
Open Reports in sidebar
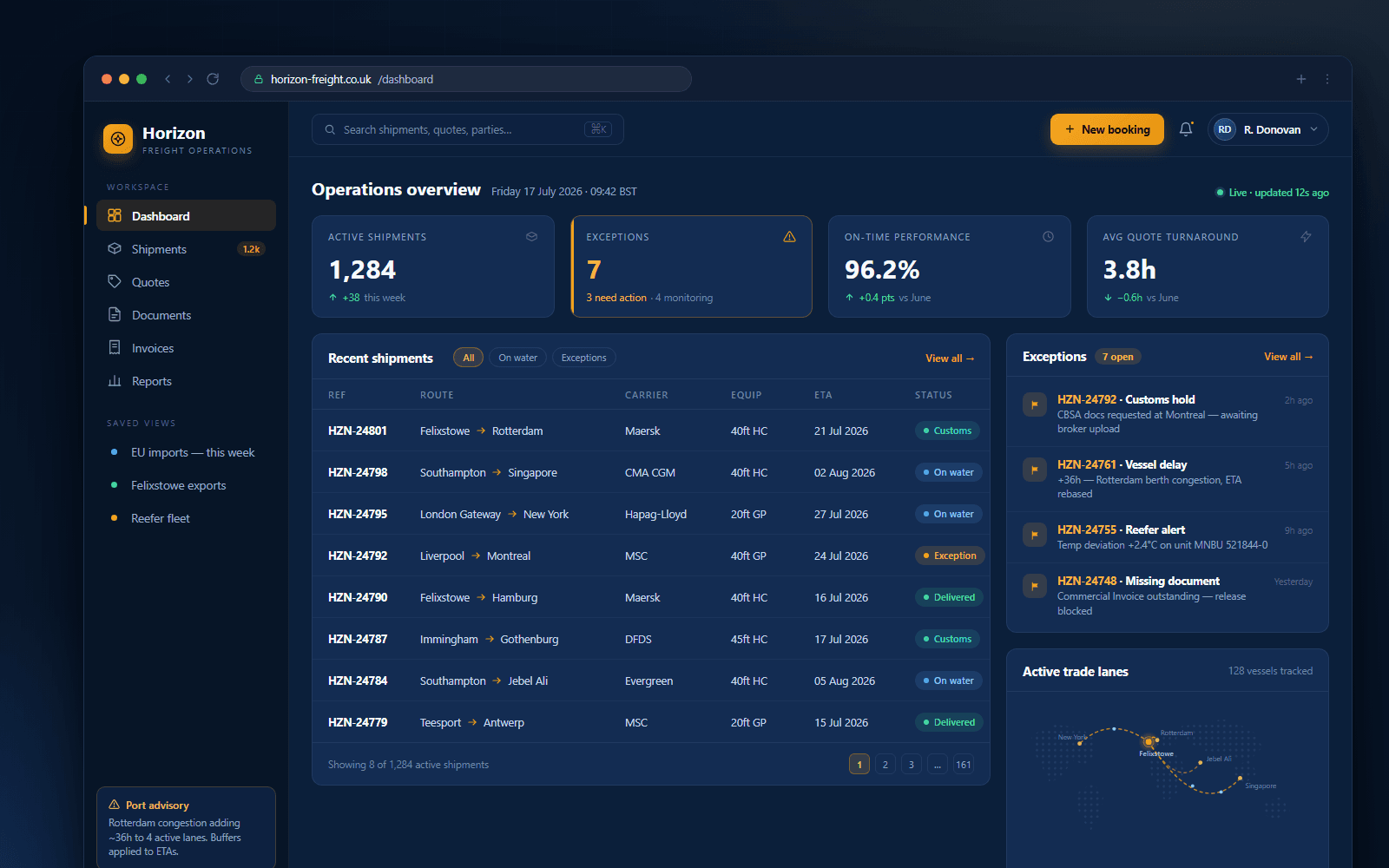186,381
